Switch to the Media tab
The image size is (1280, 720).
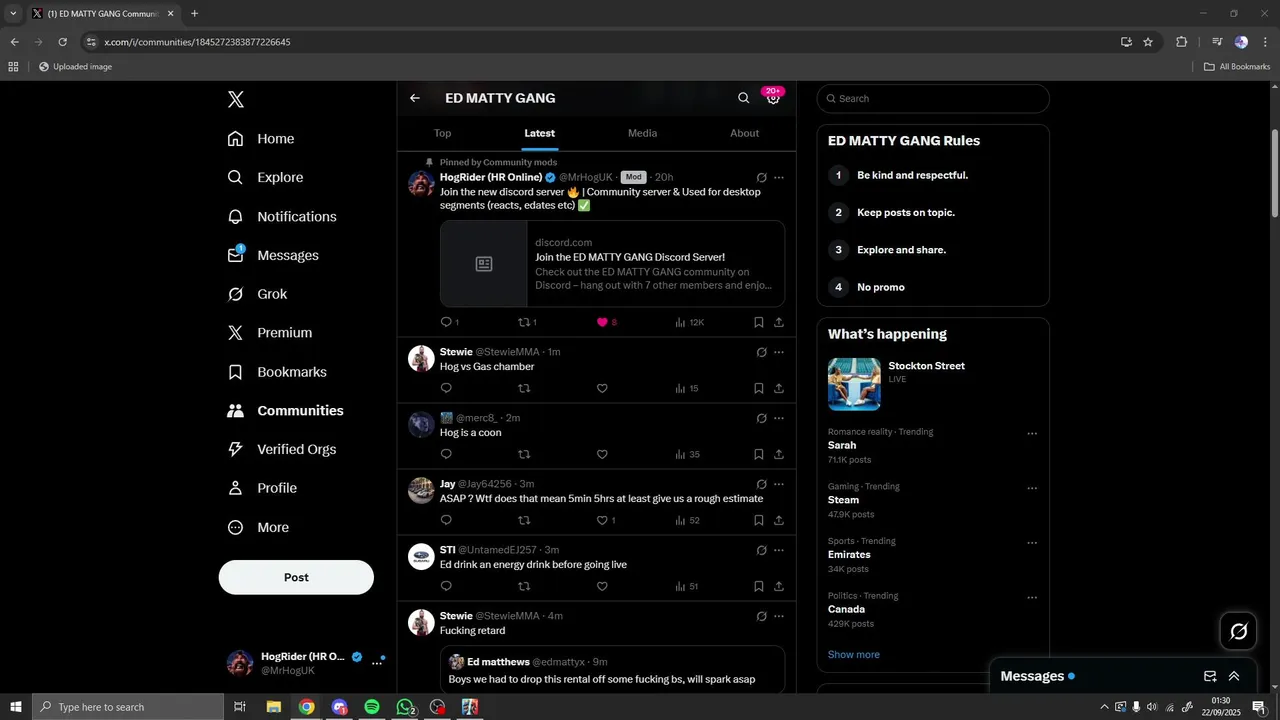[643, 133]
